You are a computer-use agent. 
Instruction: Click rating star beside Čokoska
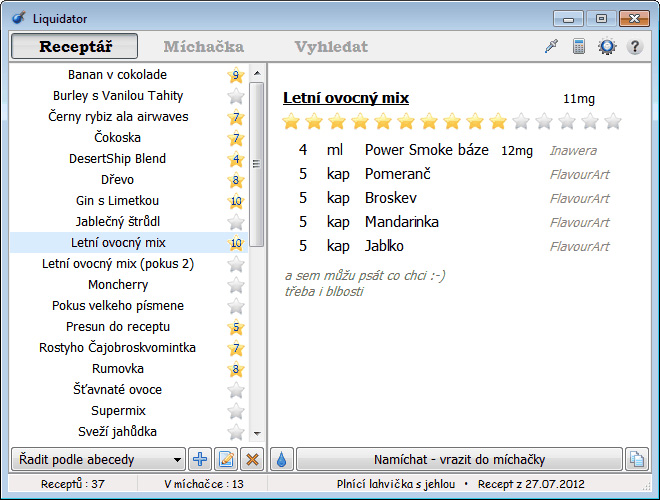pyautogui.click(x=236, y=138)
